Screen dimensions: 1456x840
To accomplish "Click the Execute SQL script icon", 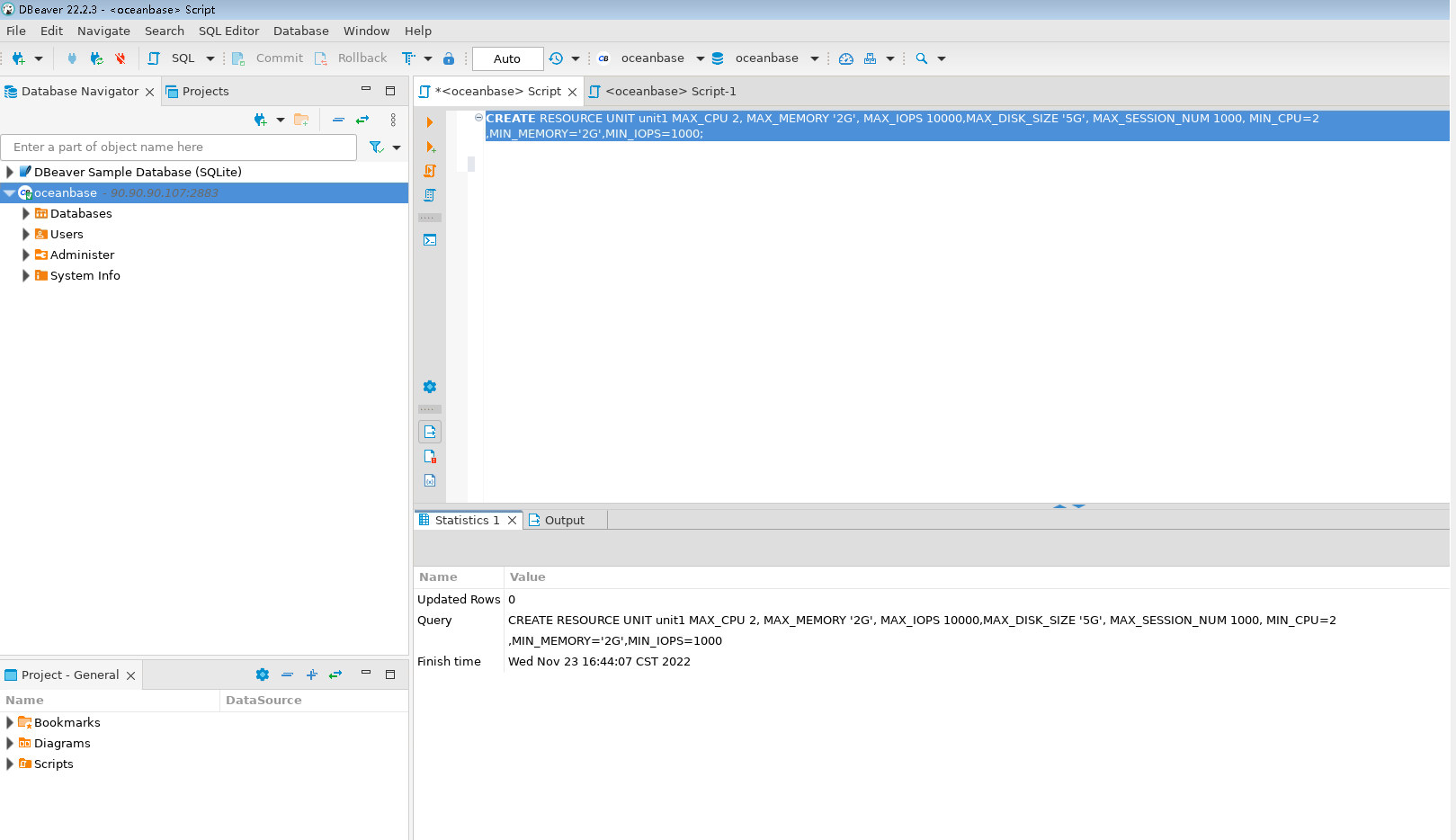I will tap(430, 171).
